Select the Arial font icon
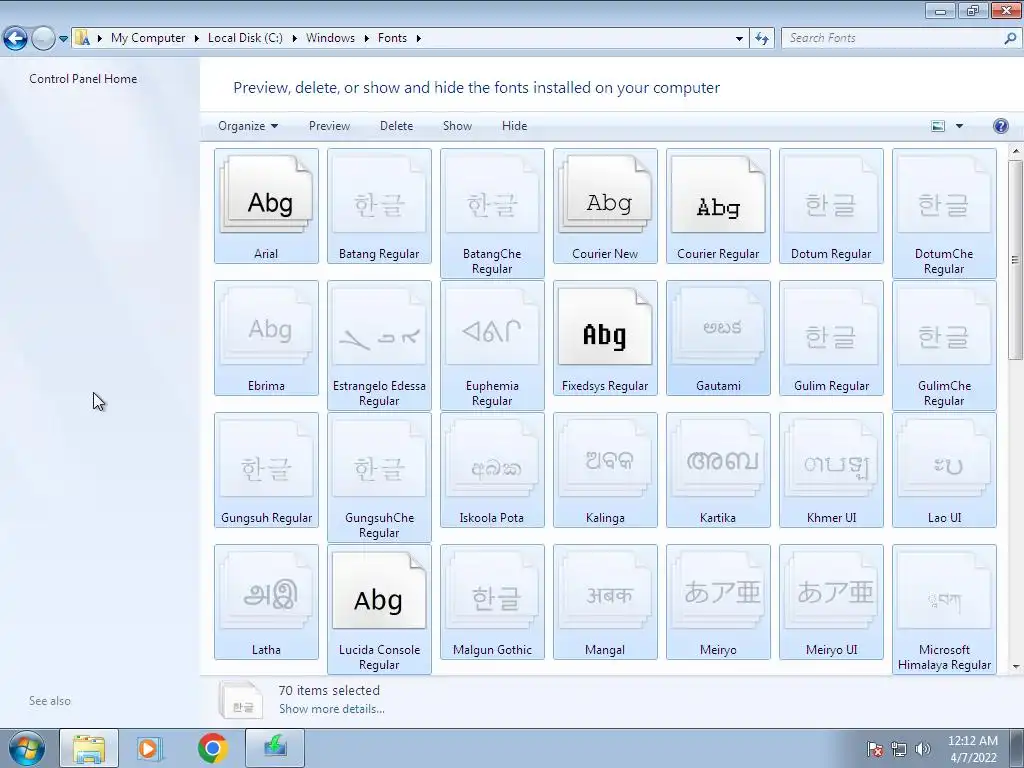The image size is (1024, 768). 266,206
